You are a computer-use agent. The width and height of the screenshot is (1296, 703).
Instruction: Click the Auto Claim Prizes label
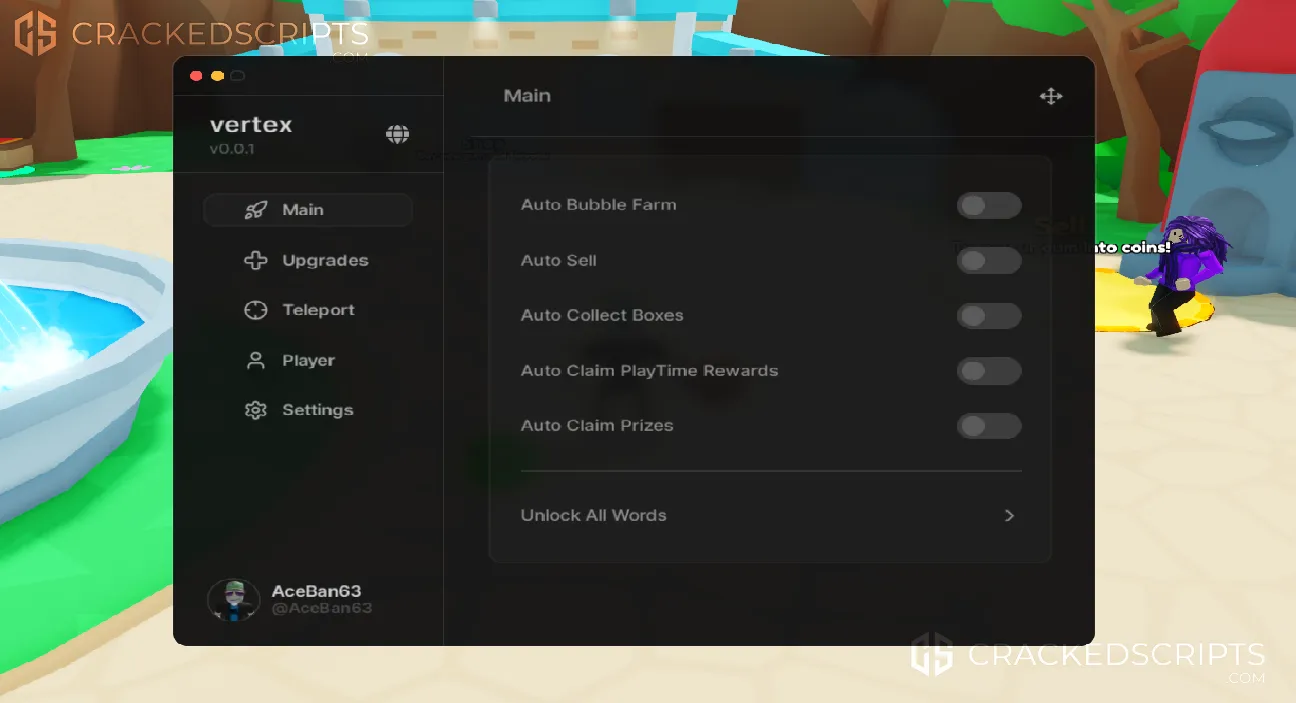597,426
